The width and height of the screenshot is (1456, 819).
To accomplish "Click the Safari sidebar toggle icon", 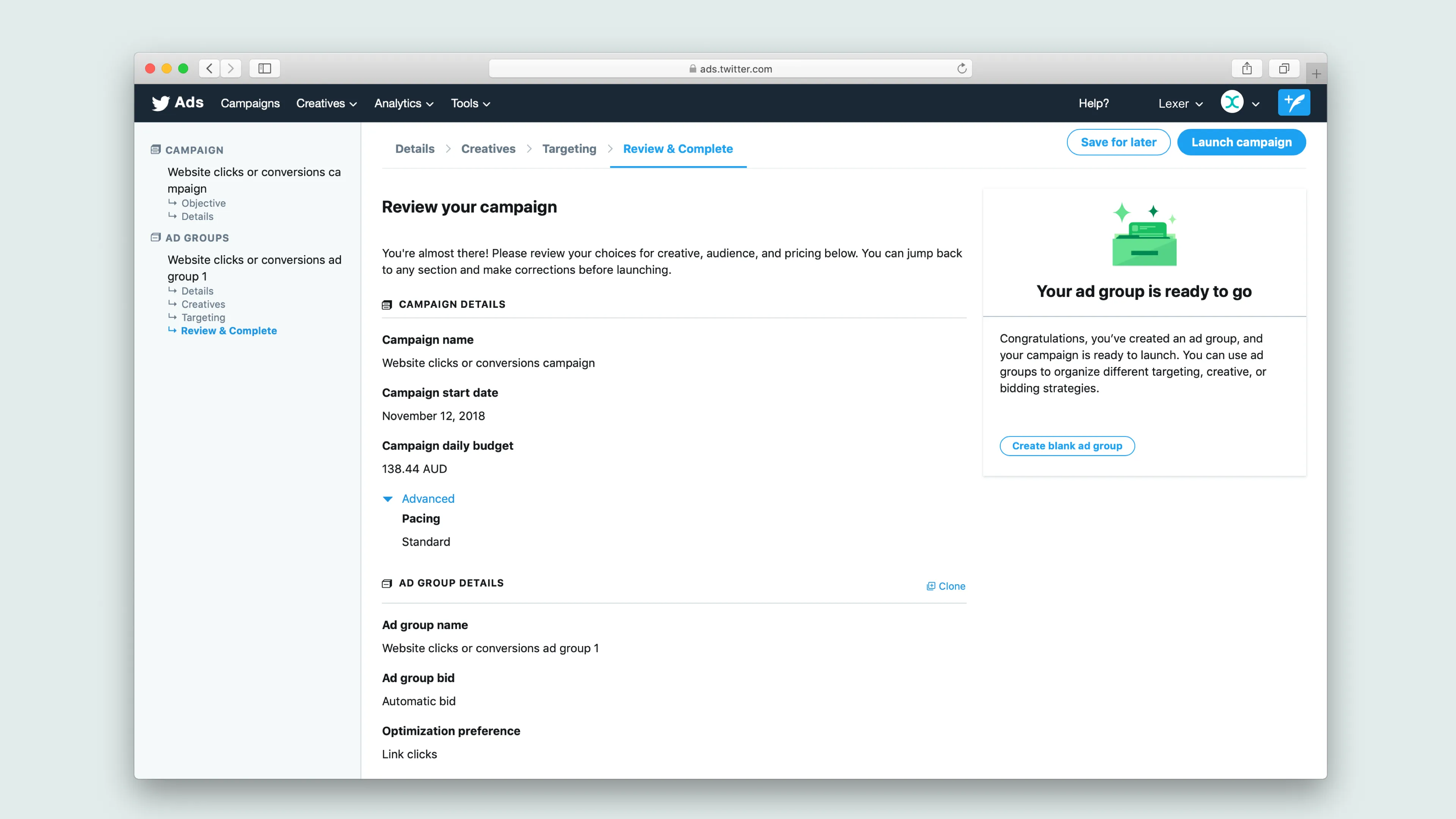I will click(265, 68).
